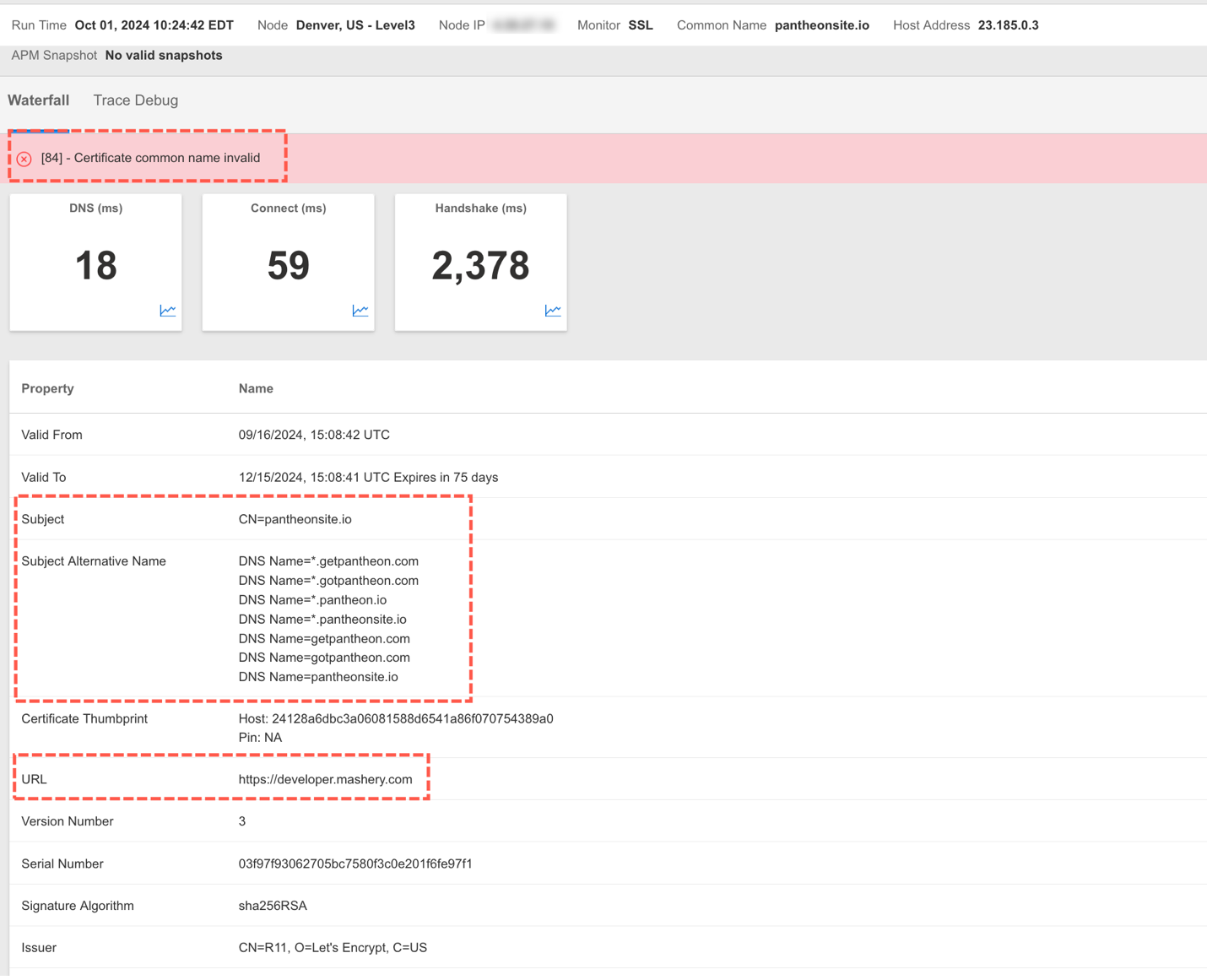
Task: Click the Run Time timestamp value
Action: click(x=154, y=25)
